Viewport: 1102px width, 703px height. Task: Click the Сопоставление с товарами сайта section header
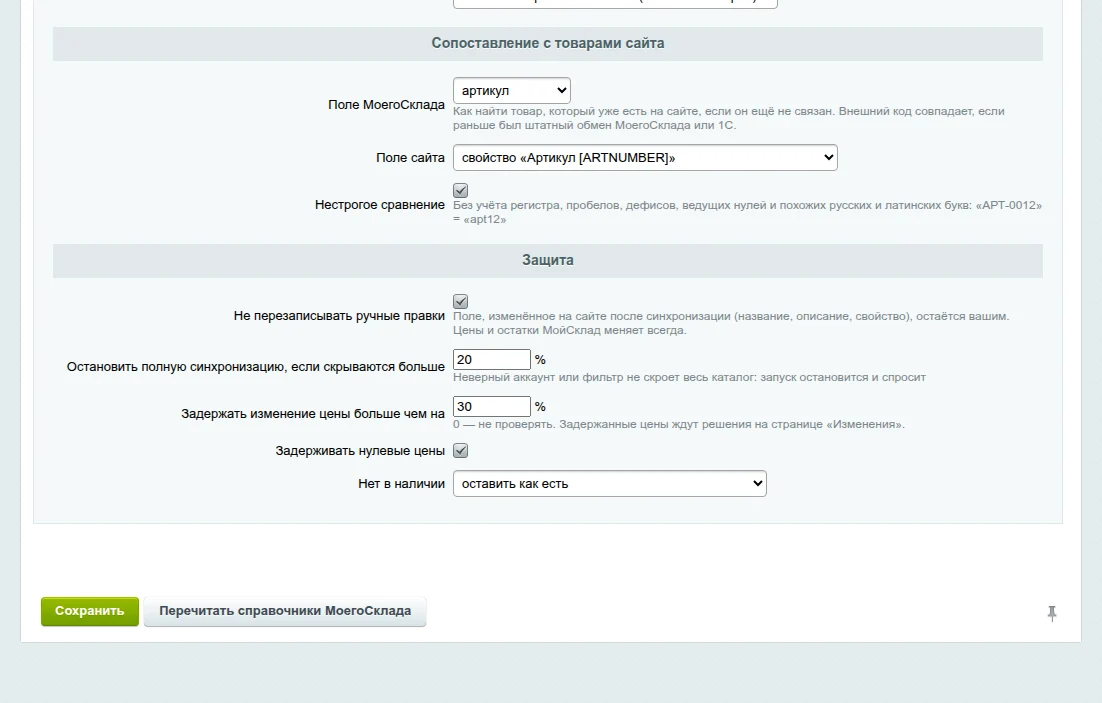(x=547, y=44)
